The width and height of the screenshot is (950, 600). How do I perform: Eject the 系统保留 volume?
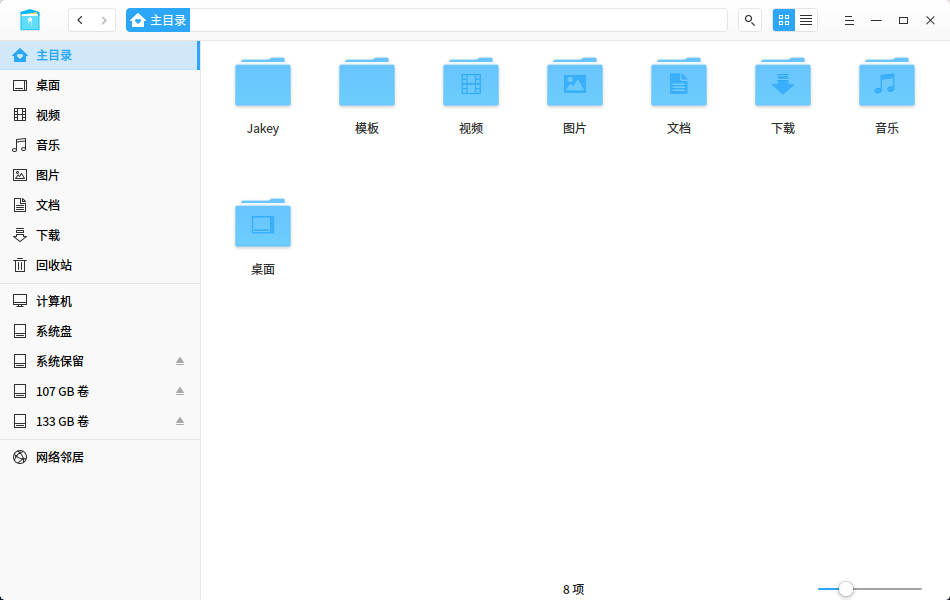coord(180,361)
